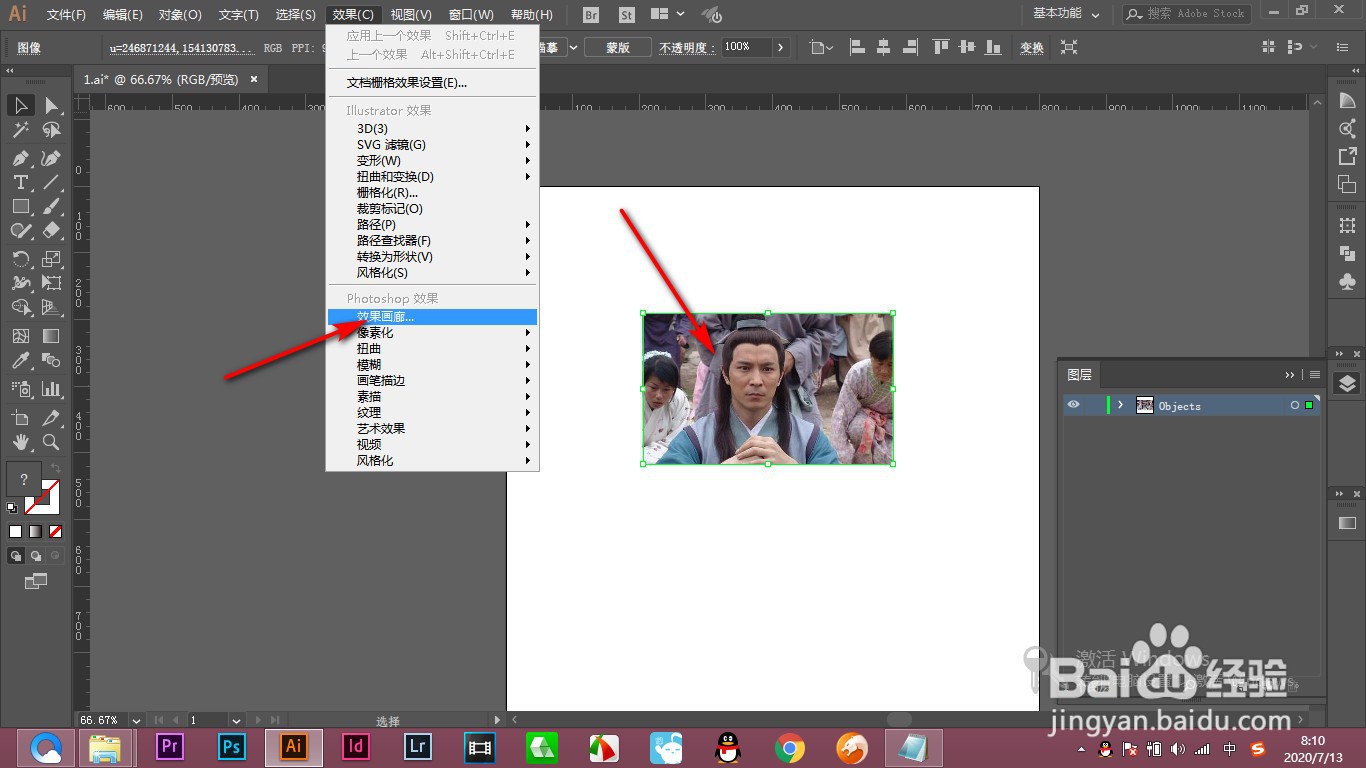Viewport: 1366px width, 768px height.
Task: Select the Rotate tool
Action: tap(20, 256)
